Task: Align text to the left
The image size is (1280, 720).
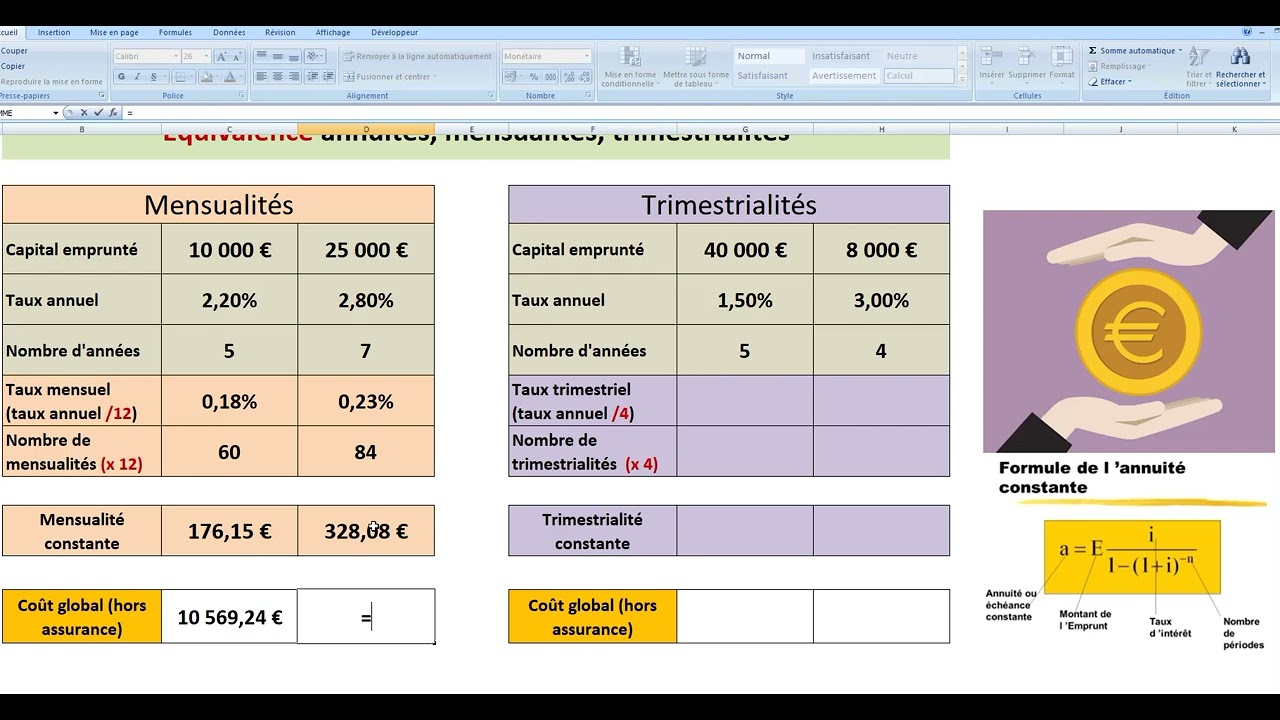Action: pyautogui.click(x=261, y=77)
